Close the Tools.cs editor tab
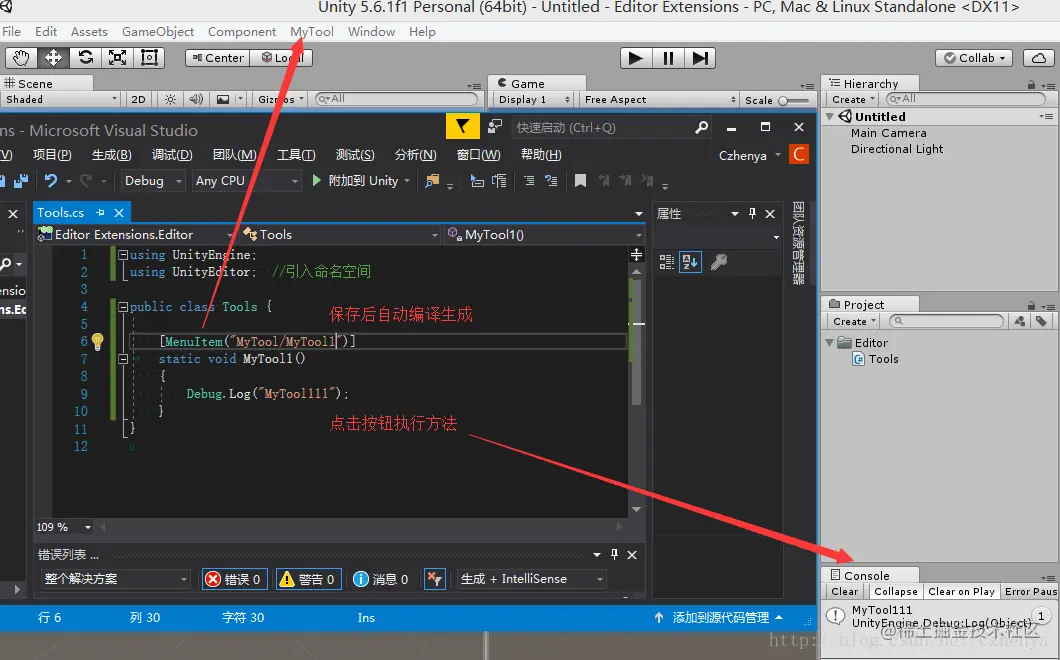This screenshot has height=660, width=1060. [119, 212]
